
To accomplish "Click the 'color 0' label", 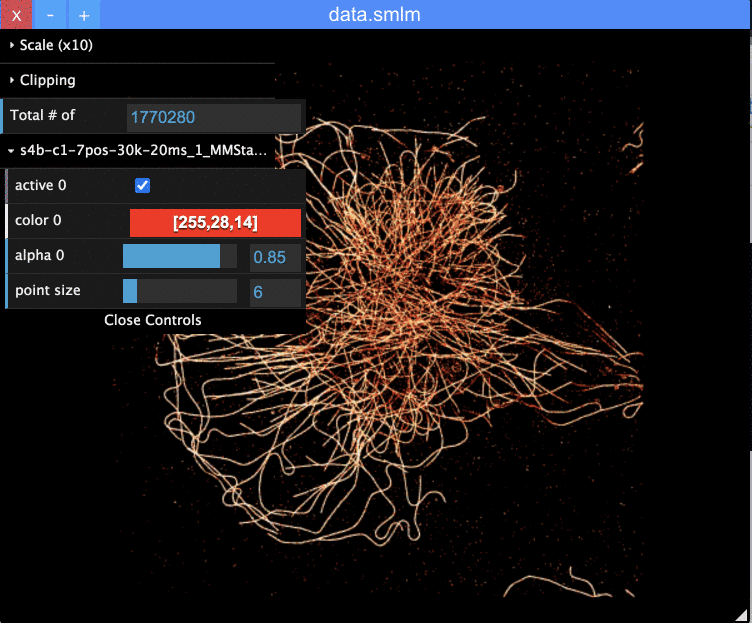I will coord(38,221).
